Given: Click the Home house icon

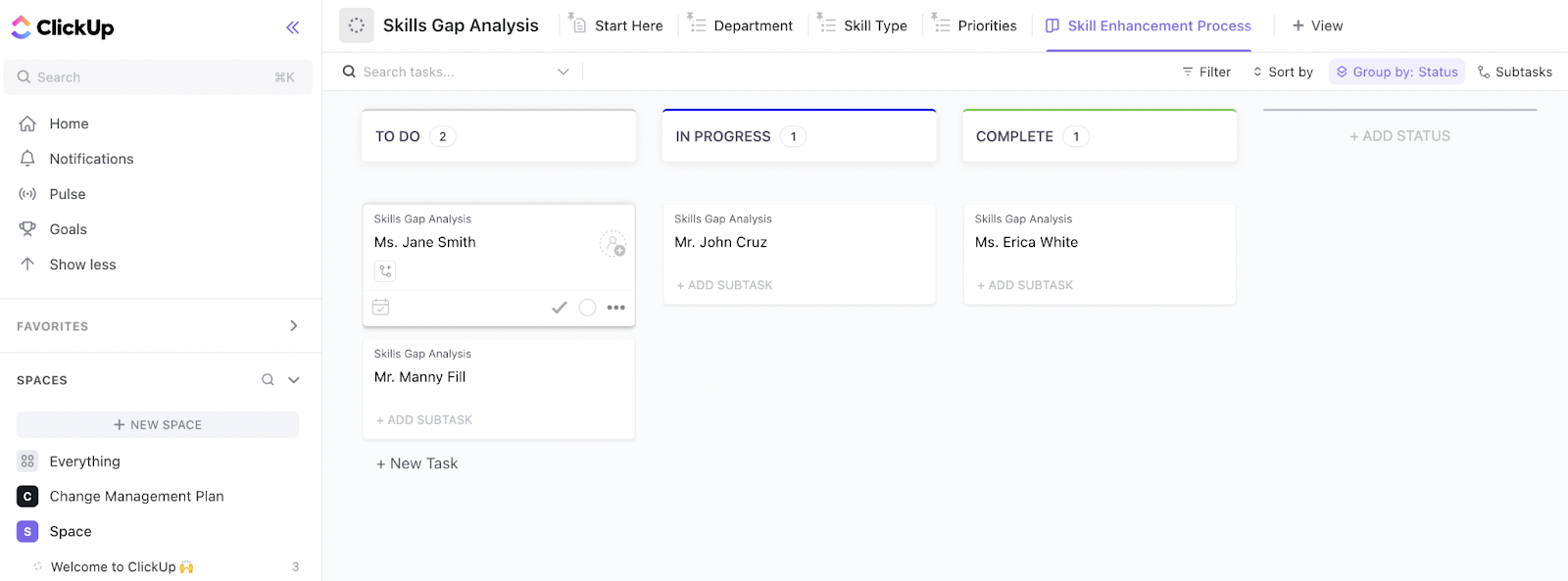Looking at the screenshot, I should 27,123.
